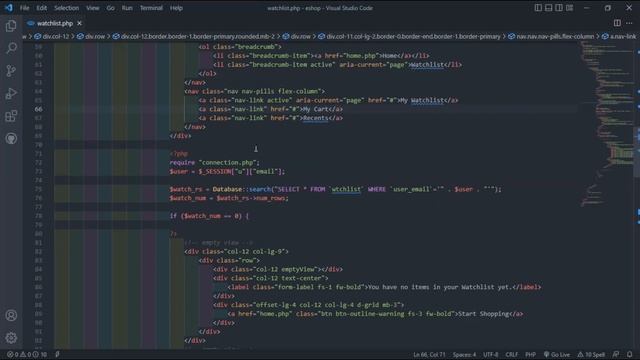Viewport: 640px width, 360px height.
Task: Open errors and warnings problems indicator
Action: [x=27, y=354]
